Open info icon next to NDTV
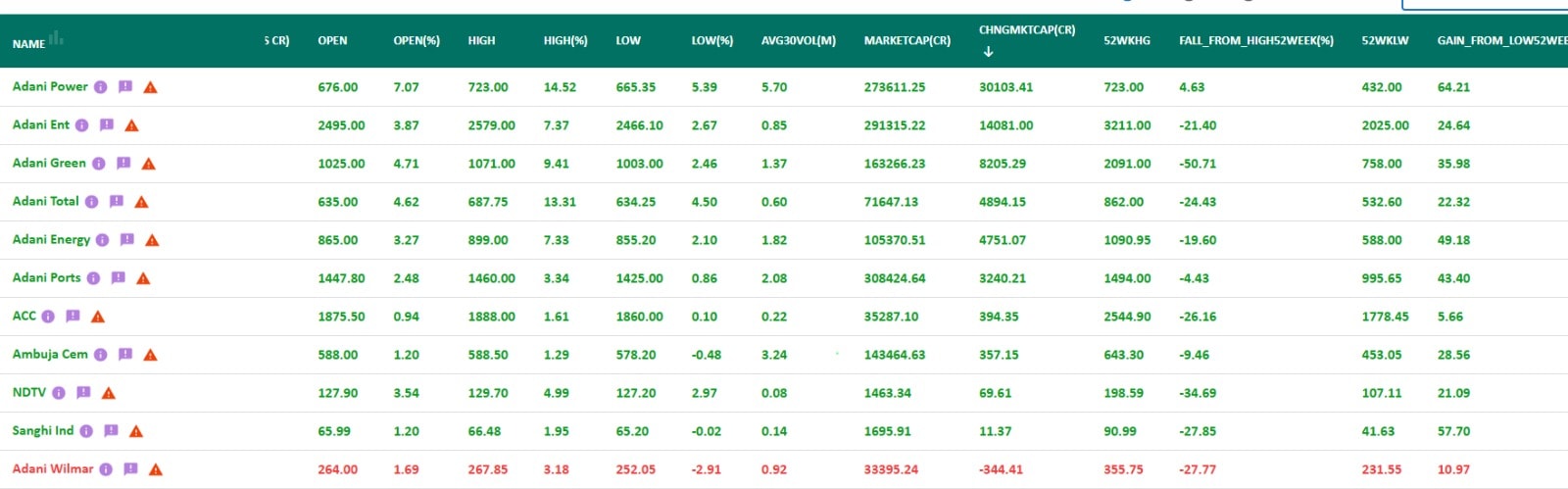The width and height of the screenshot is (1568, 489). click(59, 393)
